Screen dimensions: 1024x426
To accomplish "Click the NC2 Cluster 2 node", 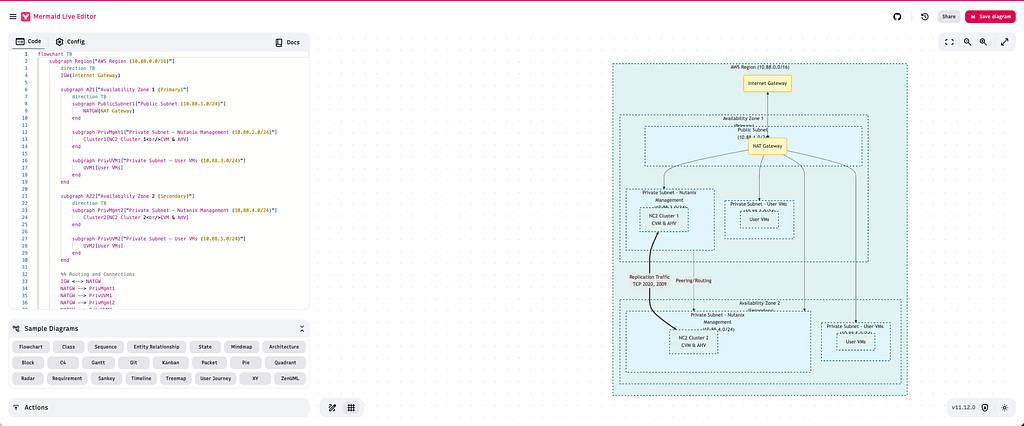I will pyautogui.click(x=694, y=341).
